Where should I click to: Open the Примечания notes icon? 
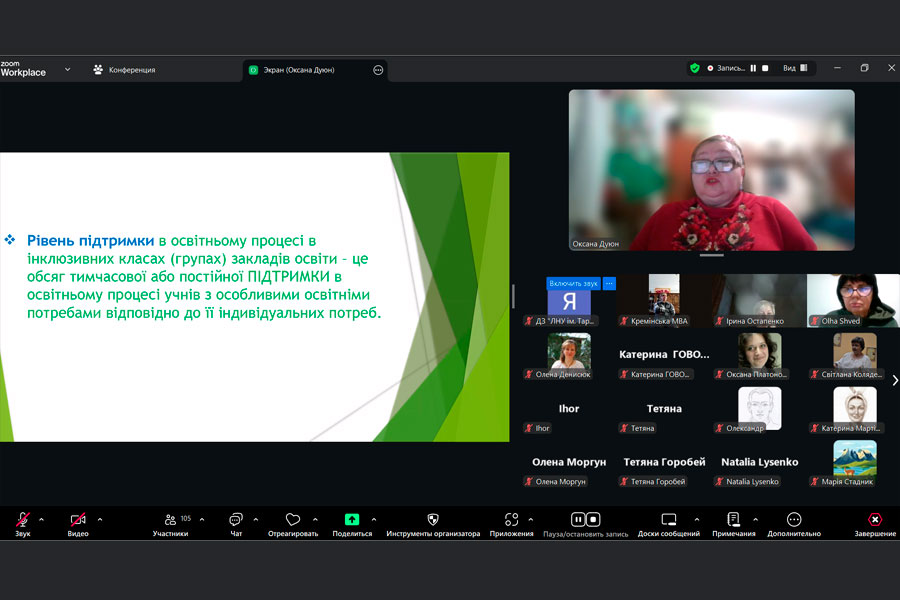(x=733, y=520)
